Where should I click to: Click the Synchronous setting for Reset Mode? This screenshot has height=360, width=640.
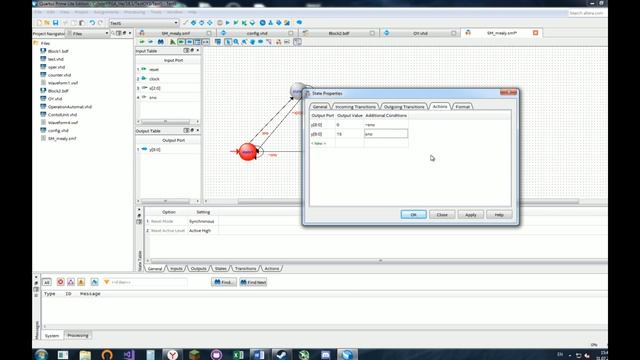(x=202, y=221)
